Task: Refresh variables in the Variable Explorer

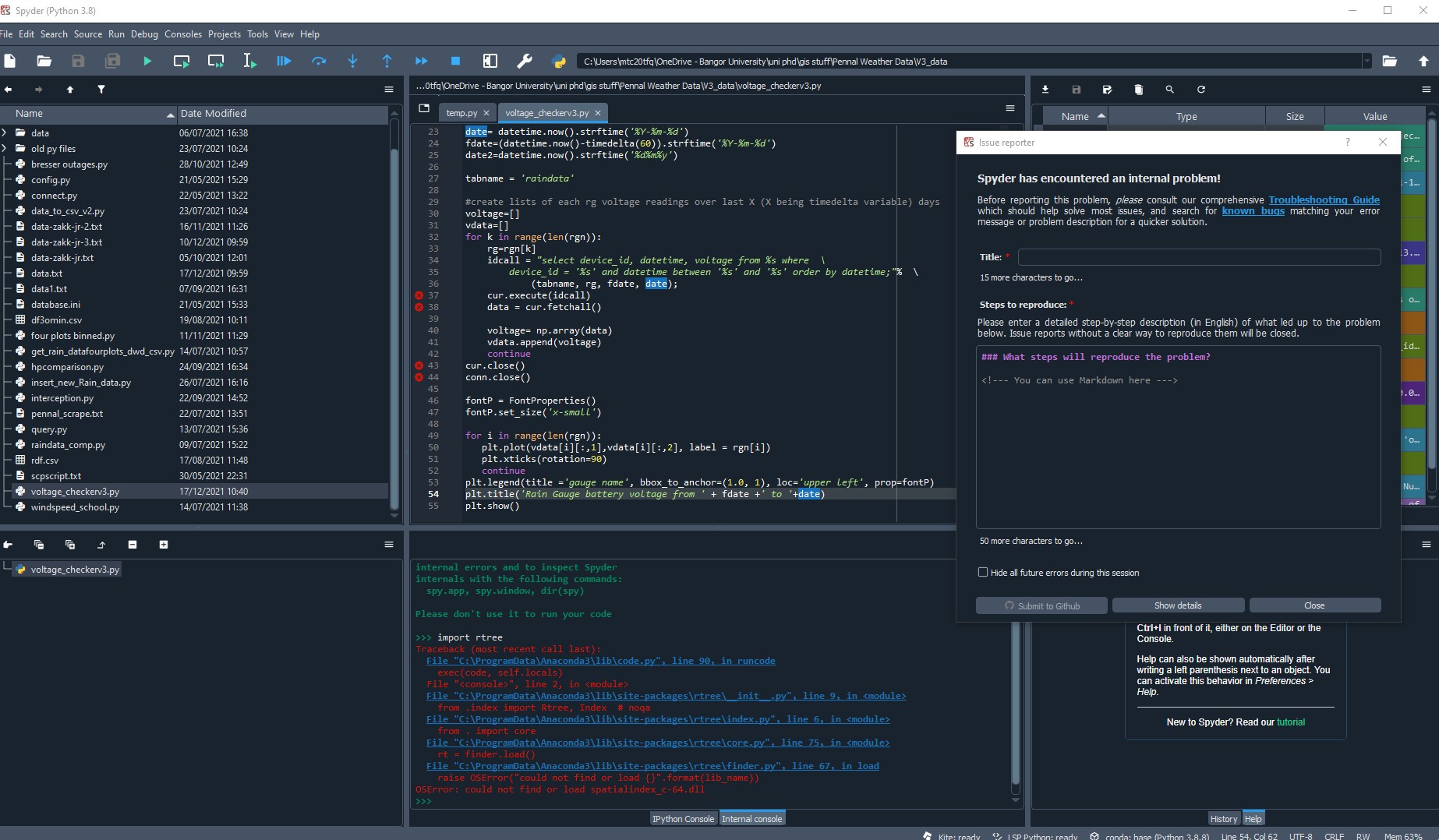Action: pos(1201,90)
